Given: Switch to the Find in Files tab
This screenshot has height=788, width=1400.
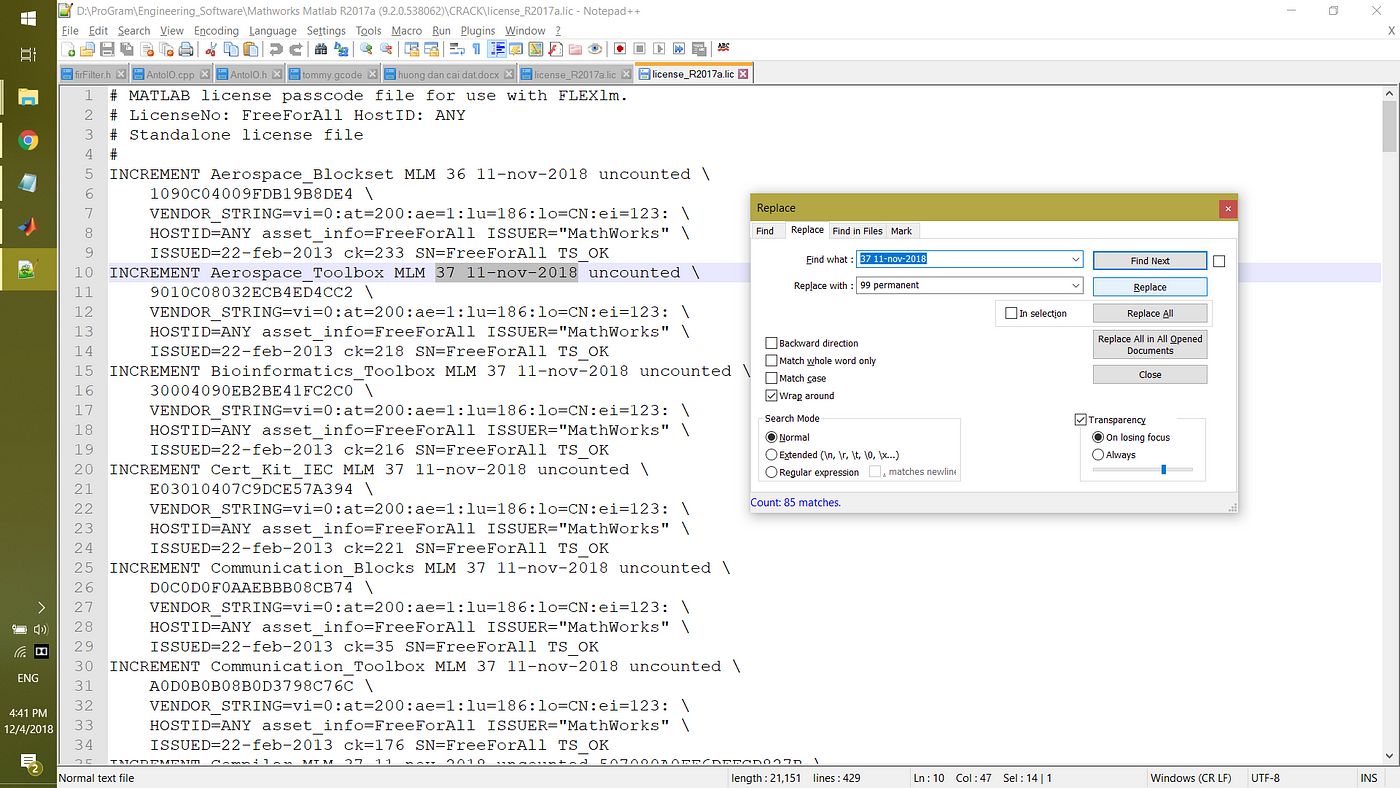Looking at the screenshot, I should coord(857,231).
